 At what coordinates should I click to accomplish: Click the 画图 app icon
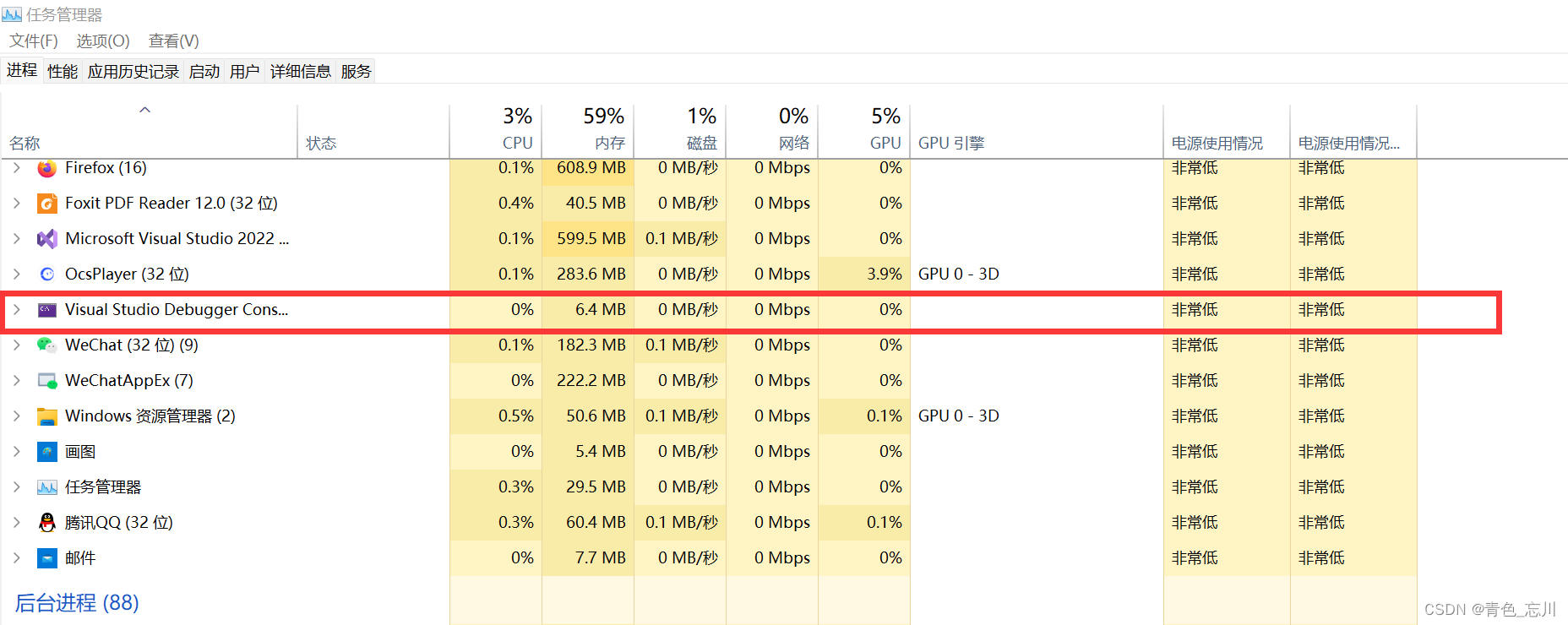tap(47, 452)
